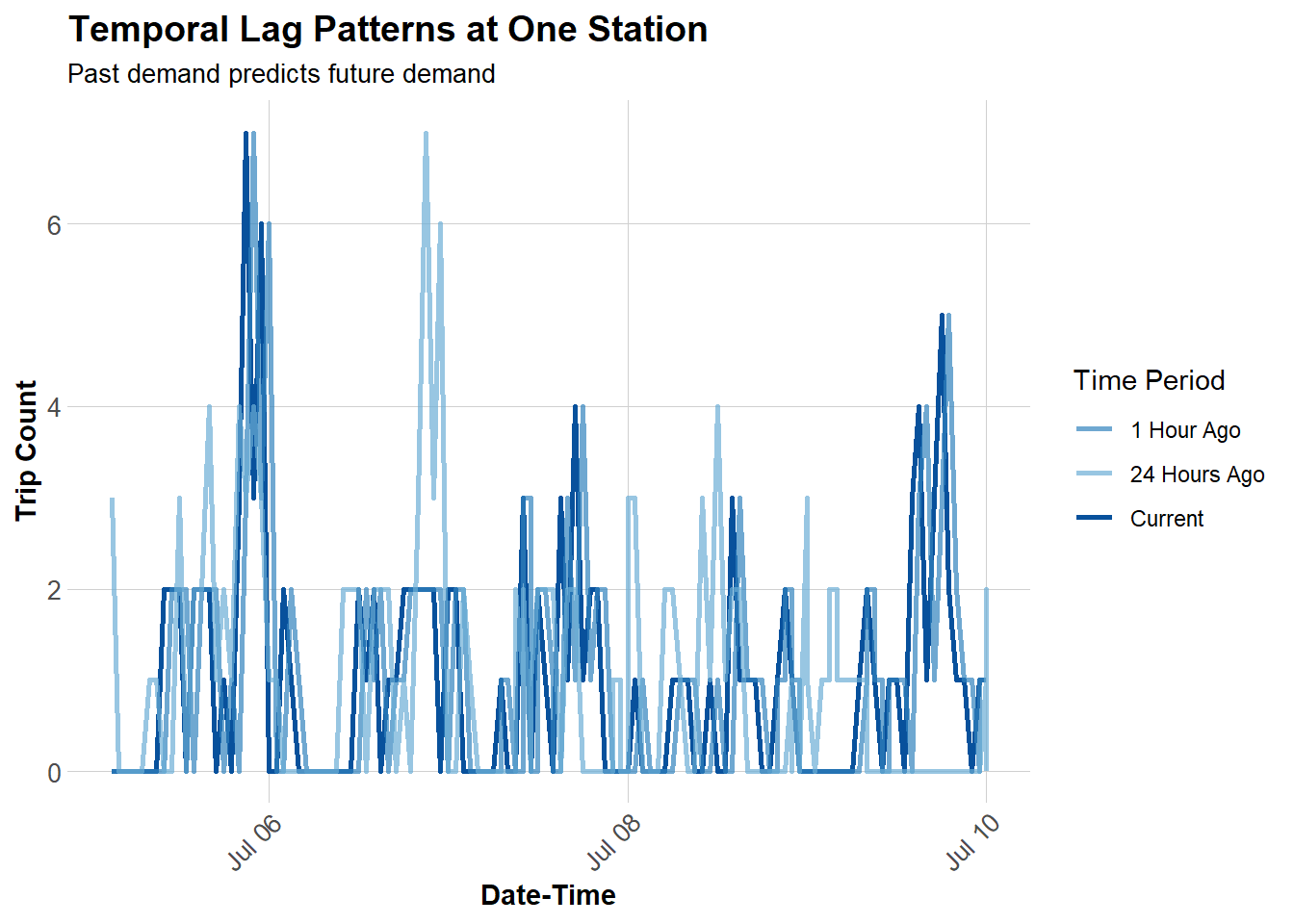Viewport: 1294px width, 924px height.
Task: Select the y-axis tick label 2
Action: coord(54,589)
